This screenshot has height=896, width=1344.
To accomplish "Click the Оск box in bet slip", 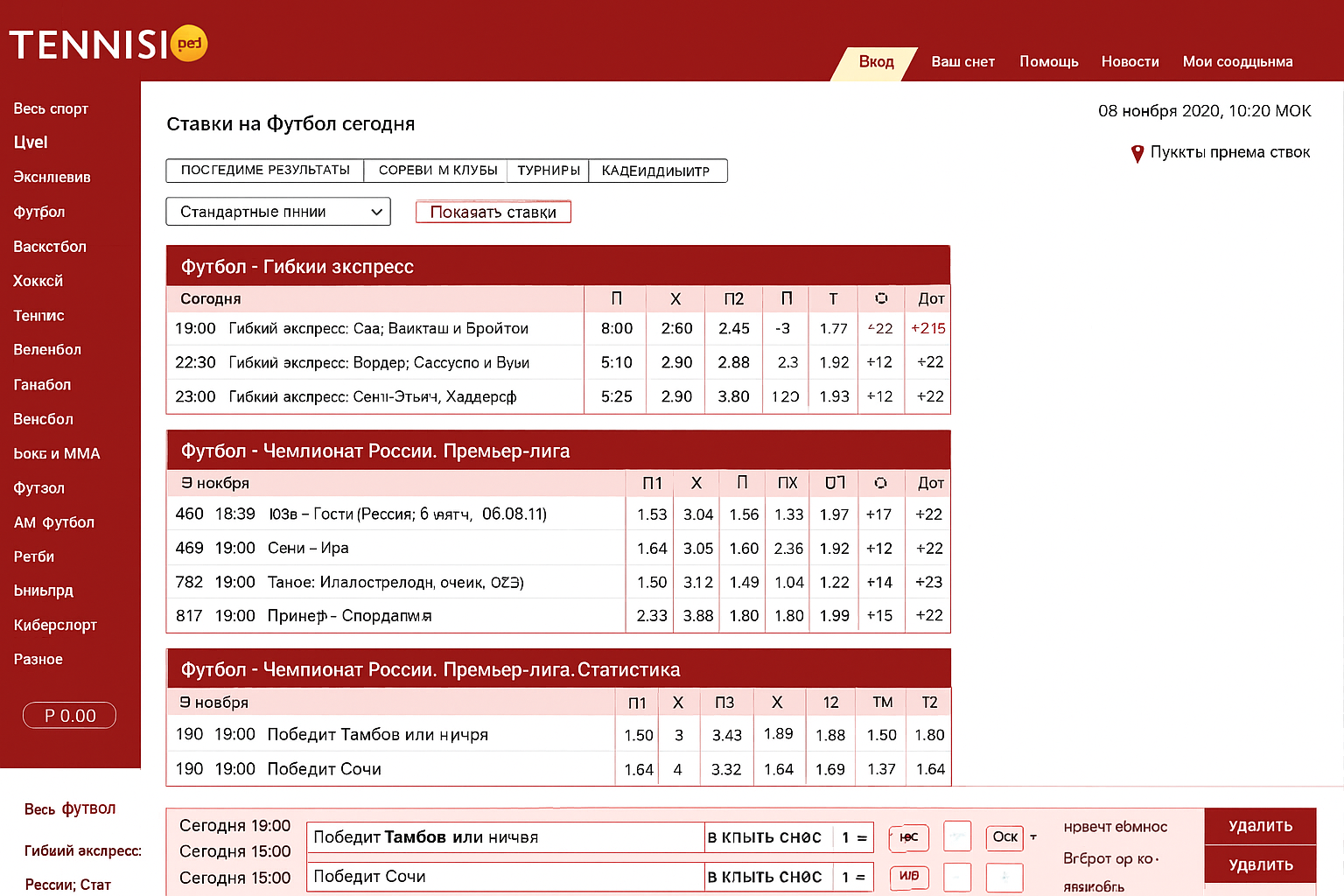I will [1004, 837].
